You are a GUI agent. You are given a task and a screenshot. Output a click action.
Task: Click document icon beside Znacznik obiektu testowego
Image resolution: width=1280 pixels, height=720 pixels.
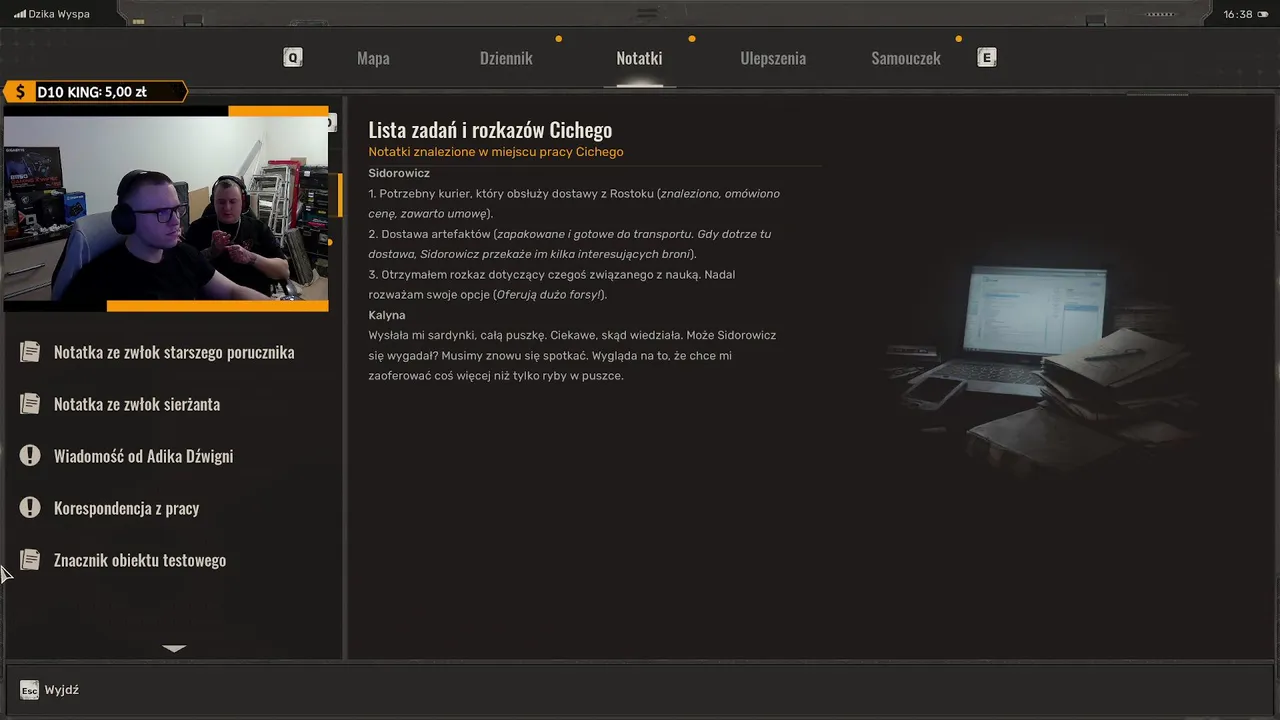(30, 560)
